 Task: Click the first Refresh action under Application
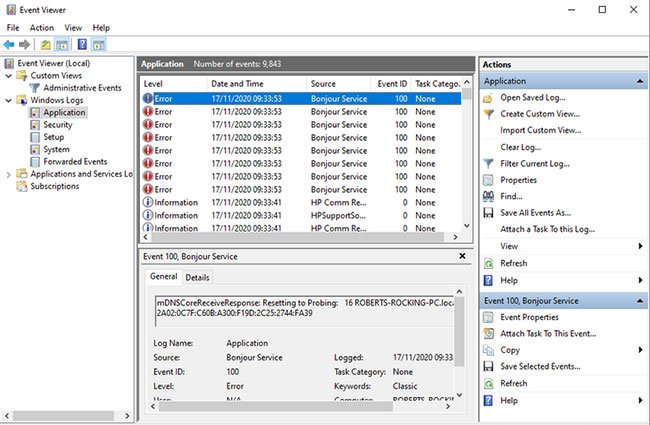[514, 263]
